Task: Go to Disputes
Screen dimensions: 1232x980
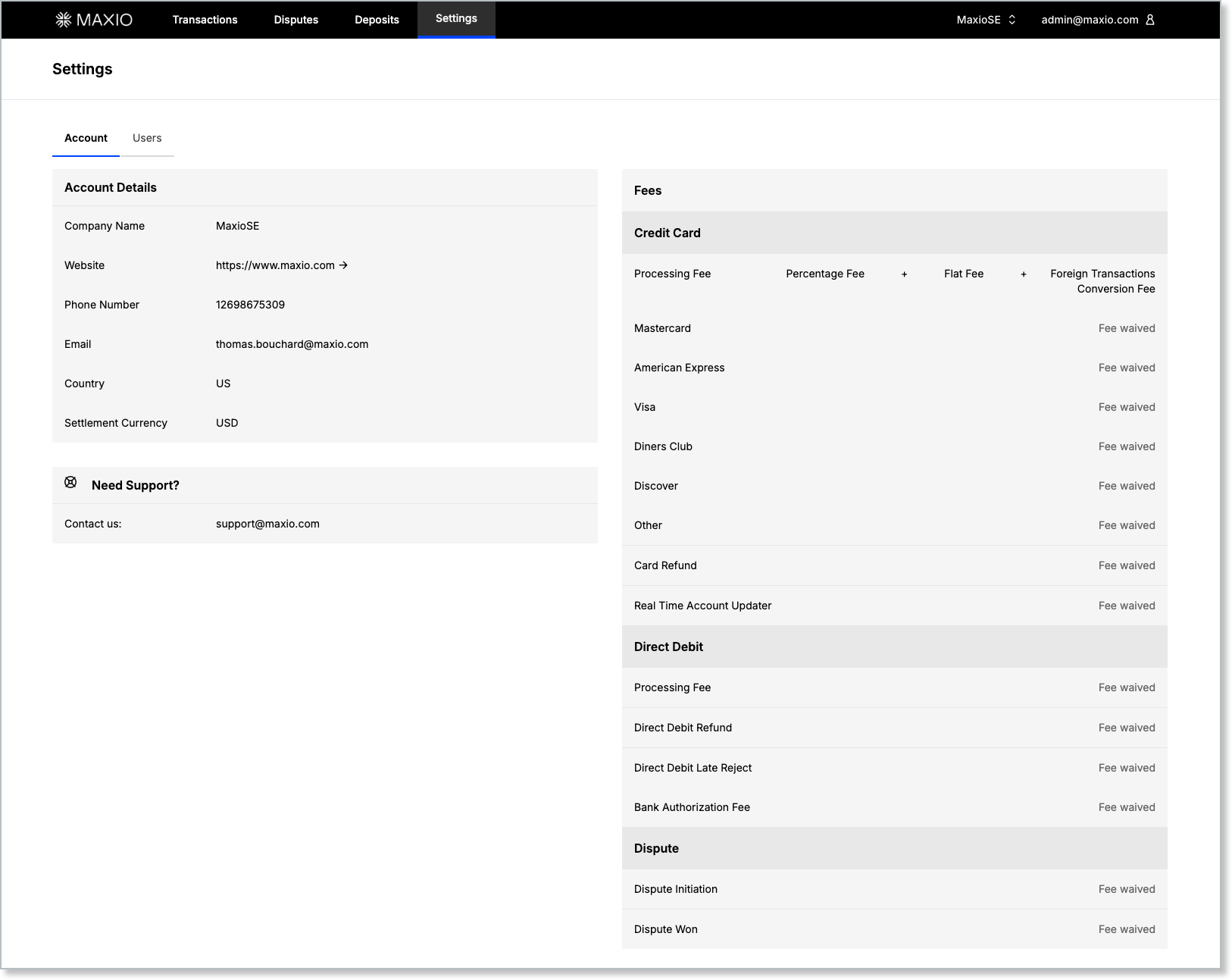Action: 296,20
